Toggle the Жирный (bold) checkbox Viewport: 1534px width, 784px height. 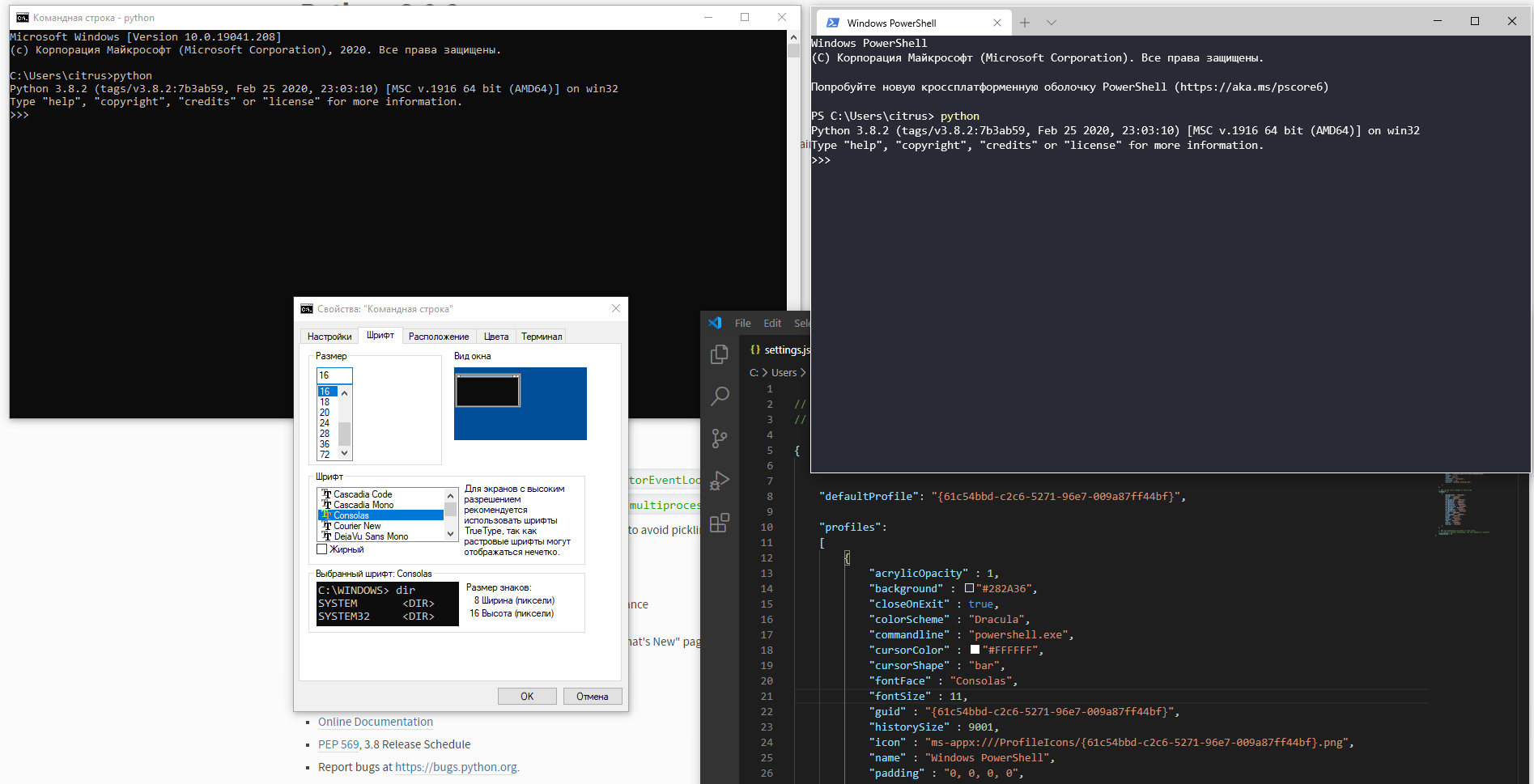321,549
